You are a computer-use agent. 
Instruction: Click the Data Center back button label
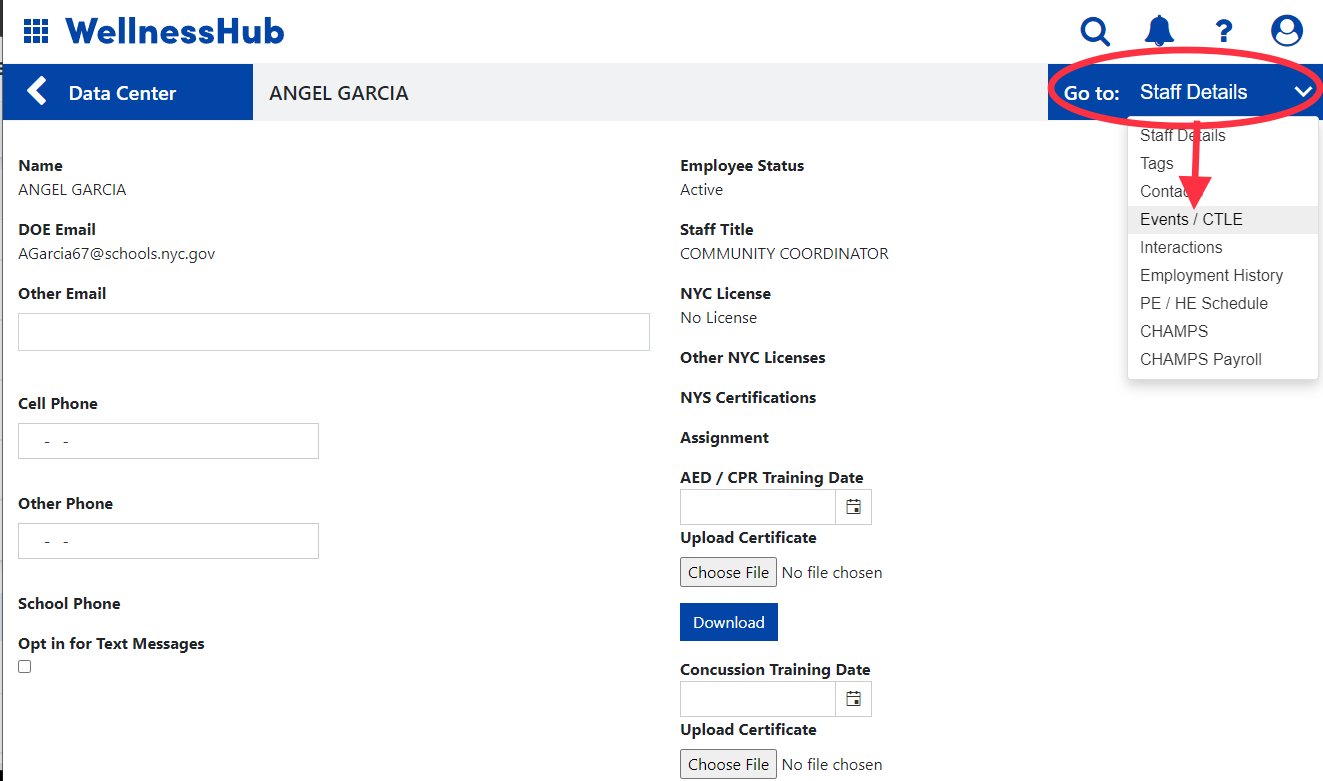tap(122, 93)
